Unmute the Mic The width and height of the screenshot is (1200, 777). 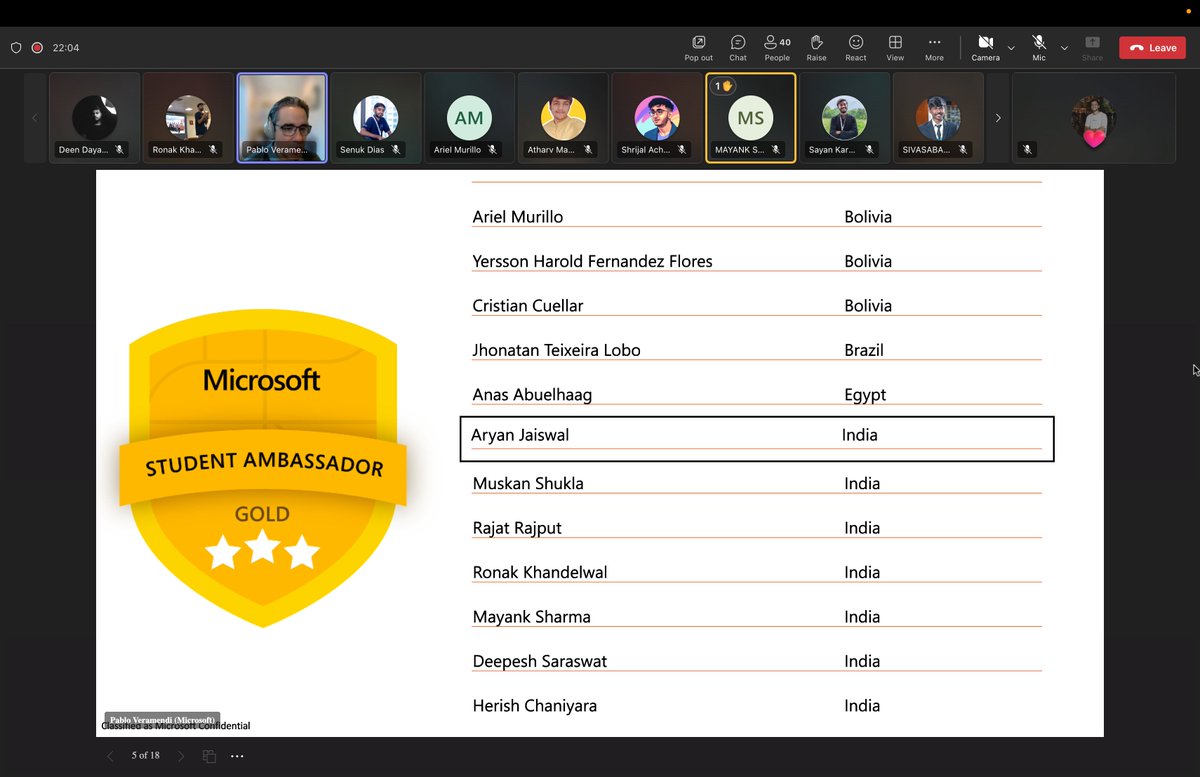1039,48
